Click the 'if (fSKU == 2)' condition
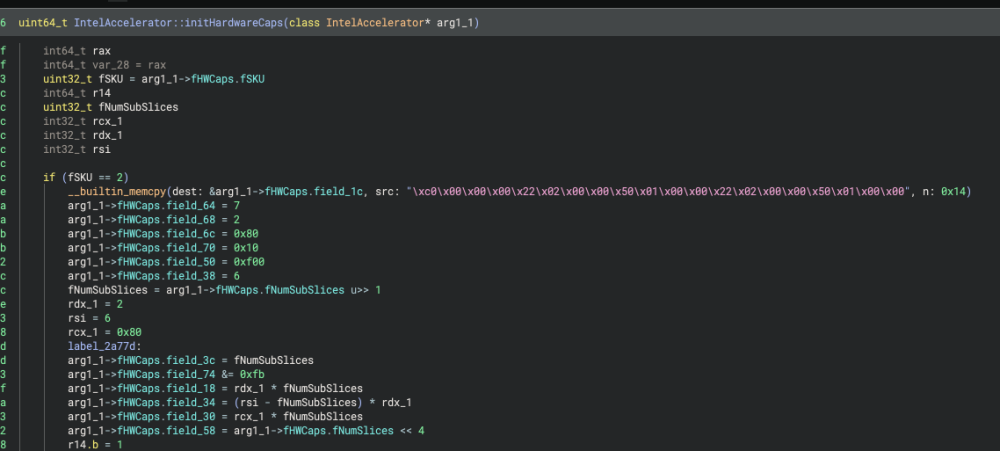 coord(86,177)
